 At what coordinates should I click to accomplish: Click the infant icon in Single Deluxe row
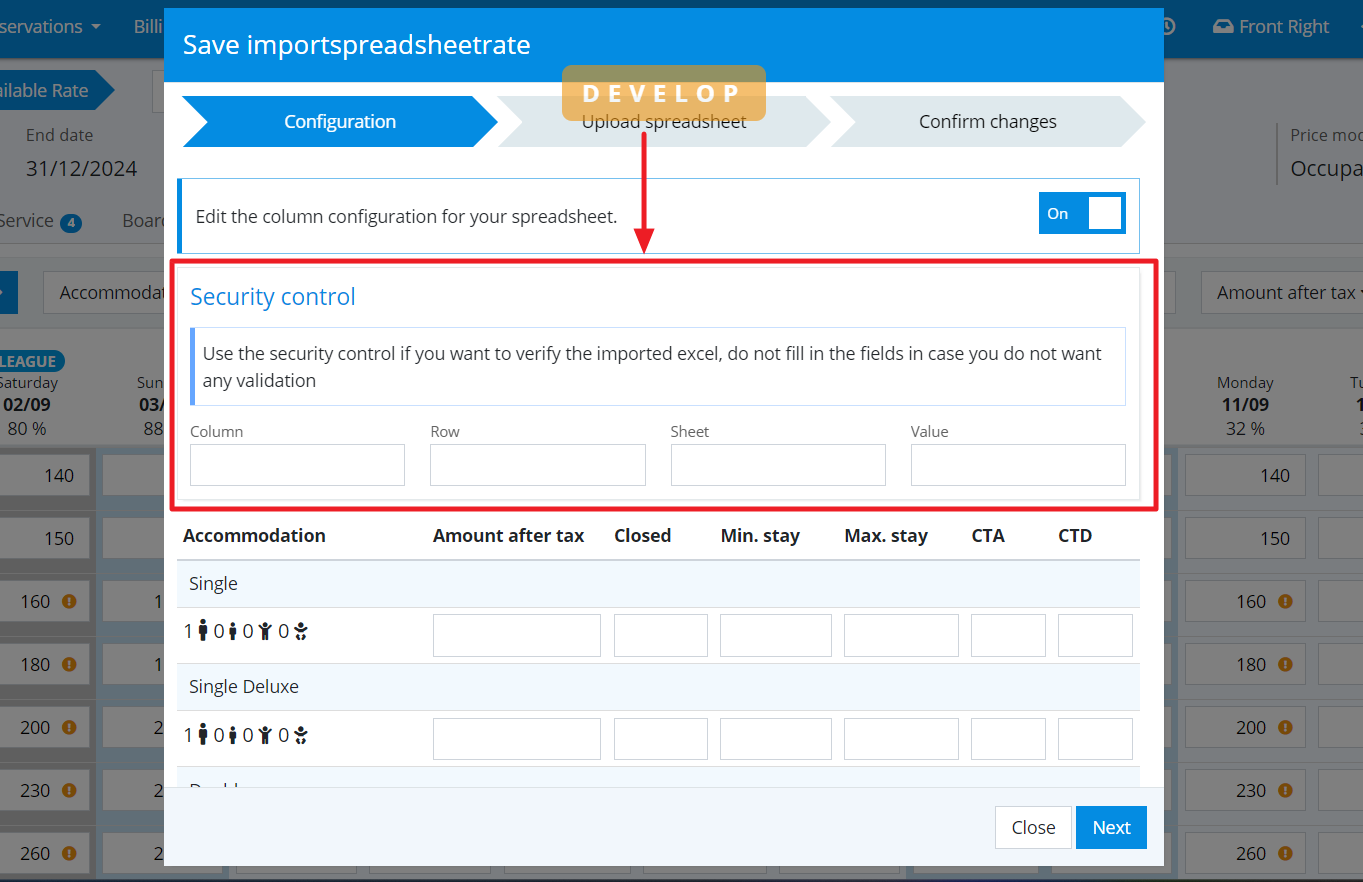click(x=300, y=736)
